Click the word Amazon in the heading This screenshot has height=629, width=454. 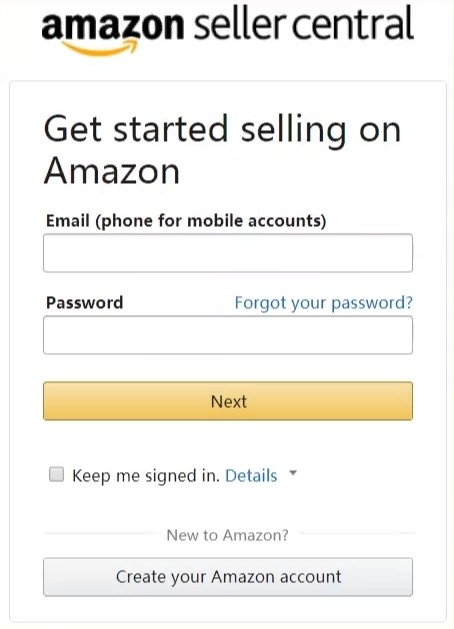112,171
